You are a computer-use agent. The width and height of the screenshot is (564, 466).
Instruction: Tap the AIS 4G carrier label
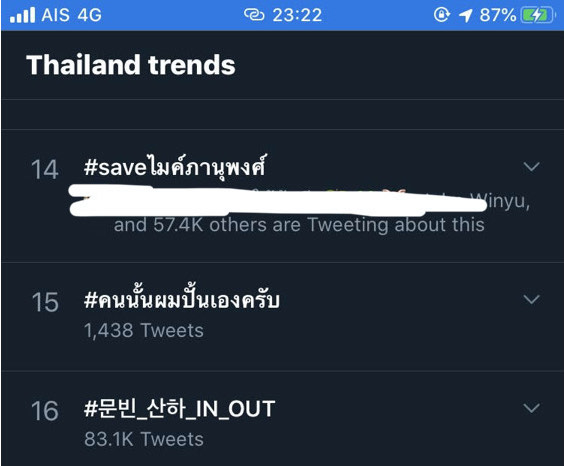[72, 15]
